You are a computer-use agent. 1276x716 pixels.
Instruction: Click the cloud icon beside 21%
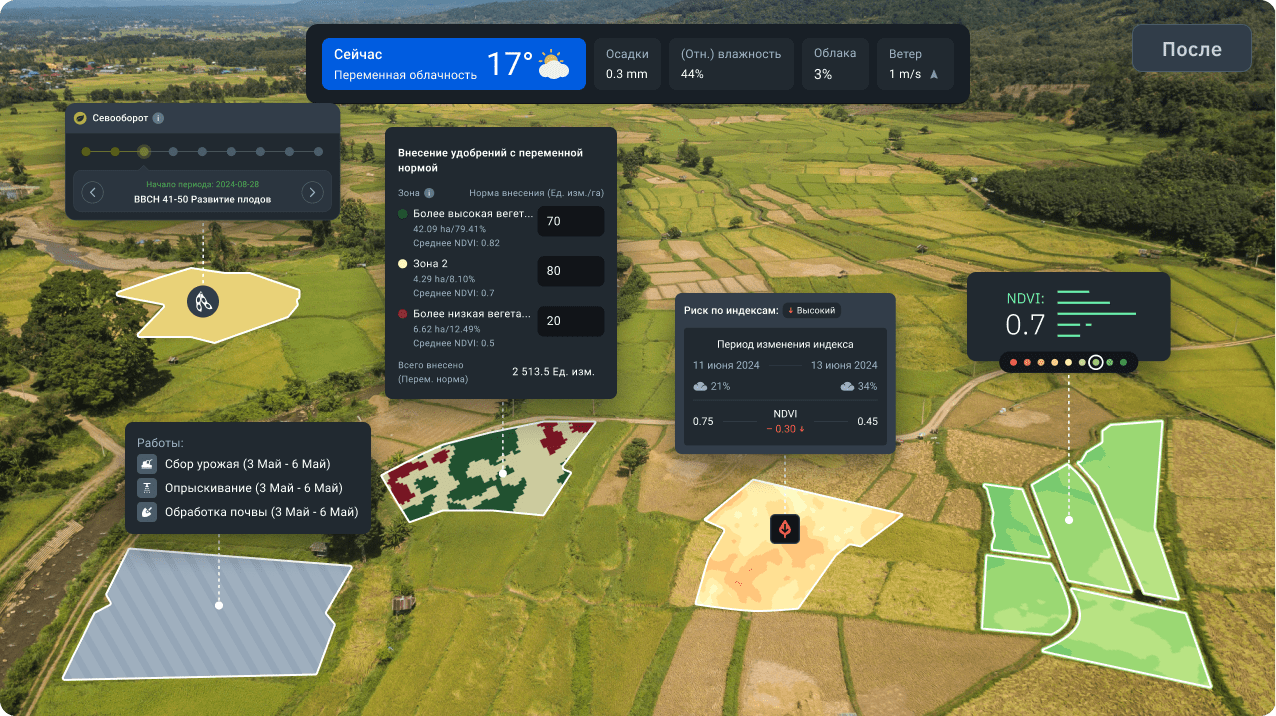pyautogui.click(x=700, y=386)
